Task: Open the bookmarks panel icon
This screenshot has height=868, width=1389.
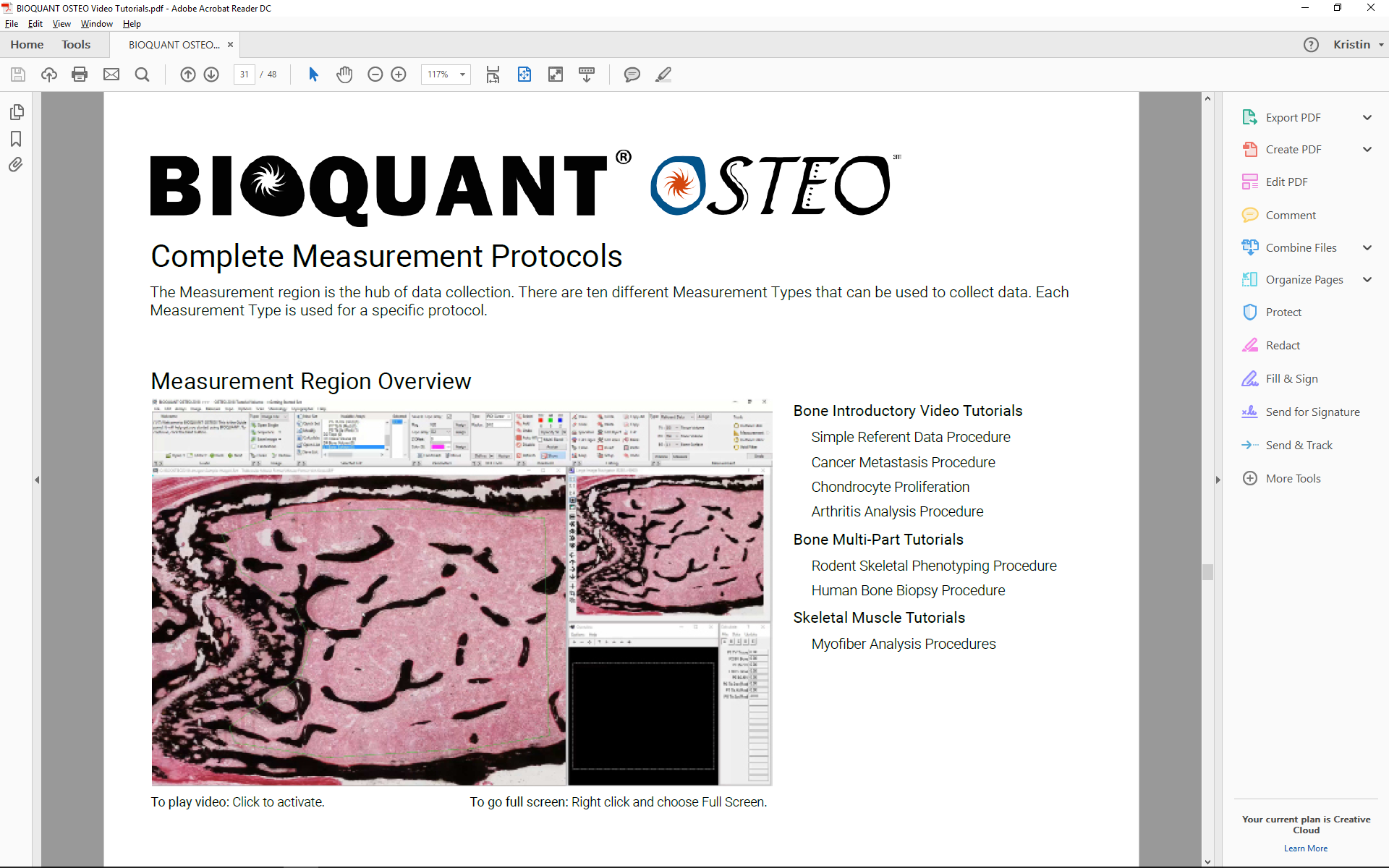Action: click(x=16, y=139)
